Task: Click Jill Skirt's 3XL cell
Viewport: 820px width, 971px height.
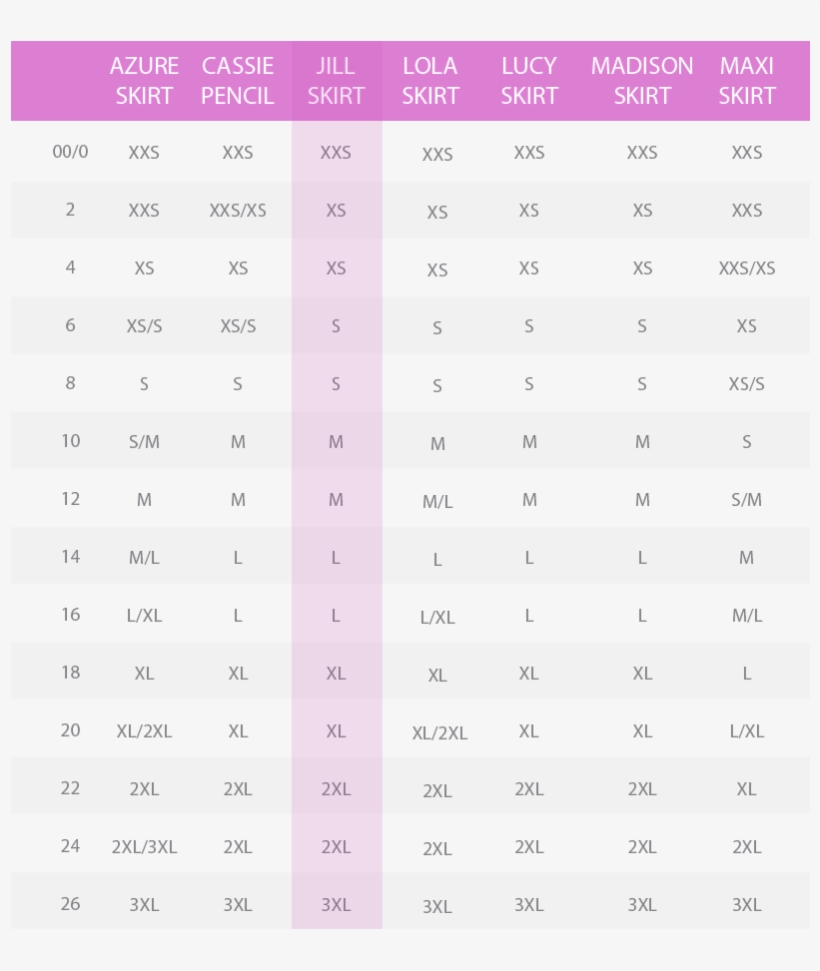Action: pos(336,905)
